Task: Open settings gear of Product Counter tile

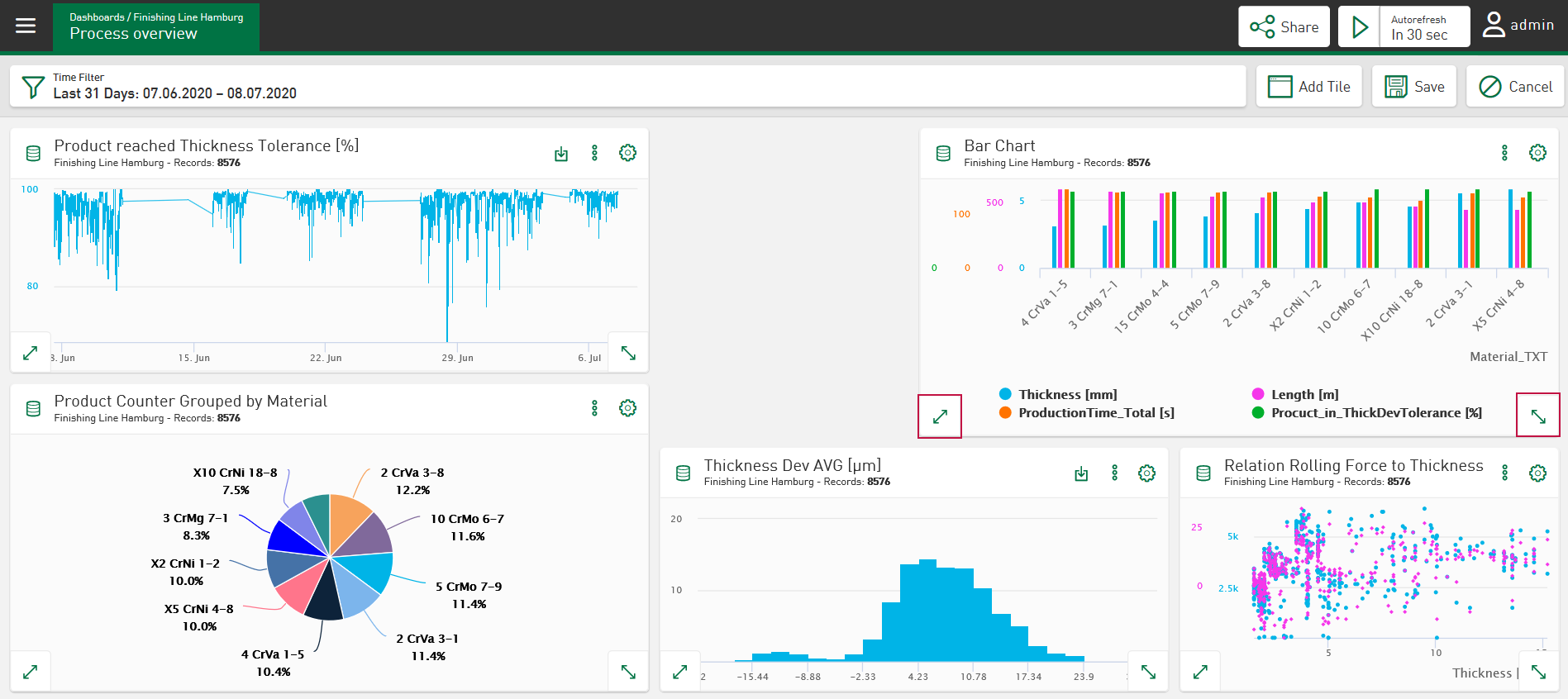Action: coord(627,408)
